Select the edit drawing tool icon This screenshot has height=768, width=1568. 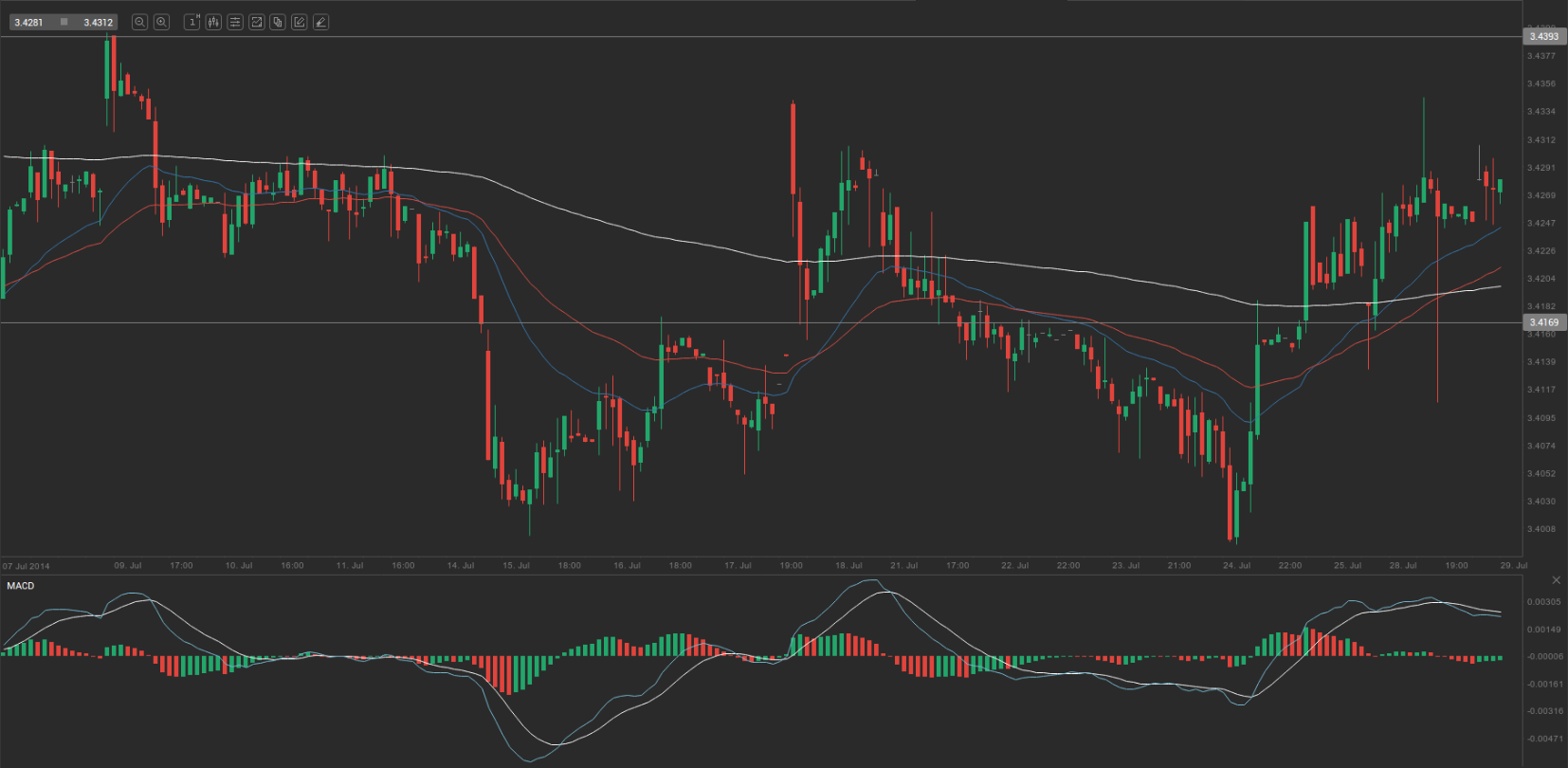300,22
